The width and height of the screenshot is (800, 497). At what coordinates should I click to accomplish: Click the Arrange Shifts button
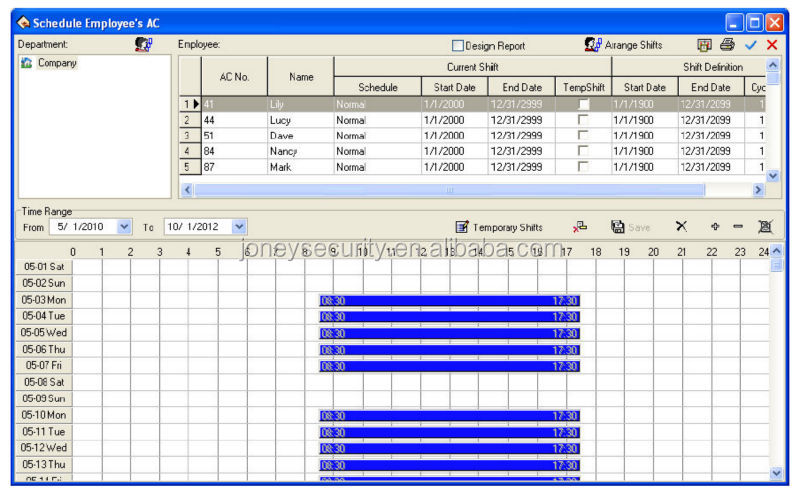[623, 45]
